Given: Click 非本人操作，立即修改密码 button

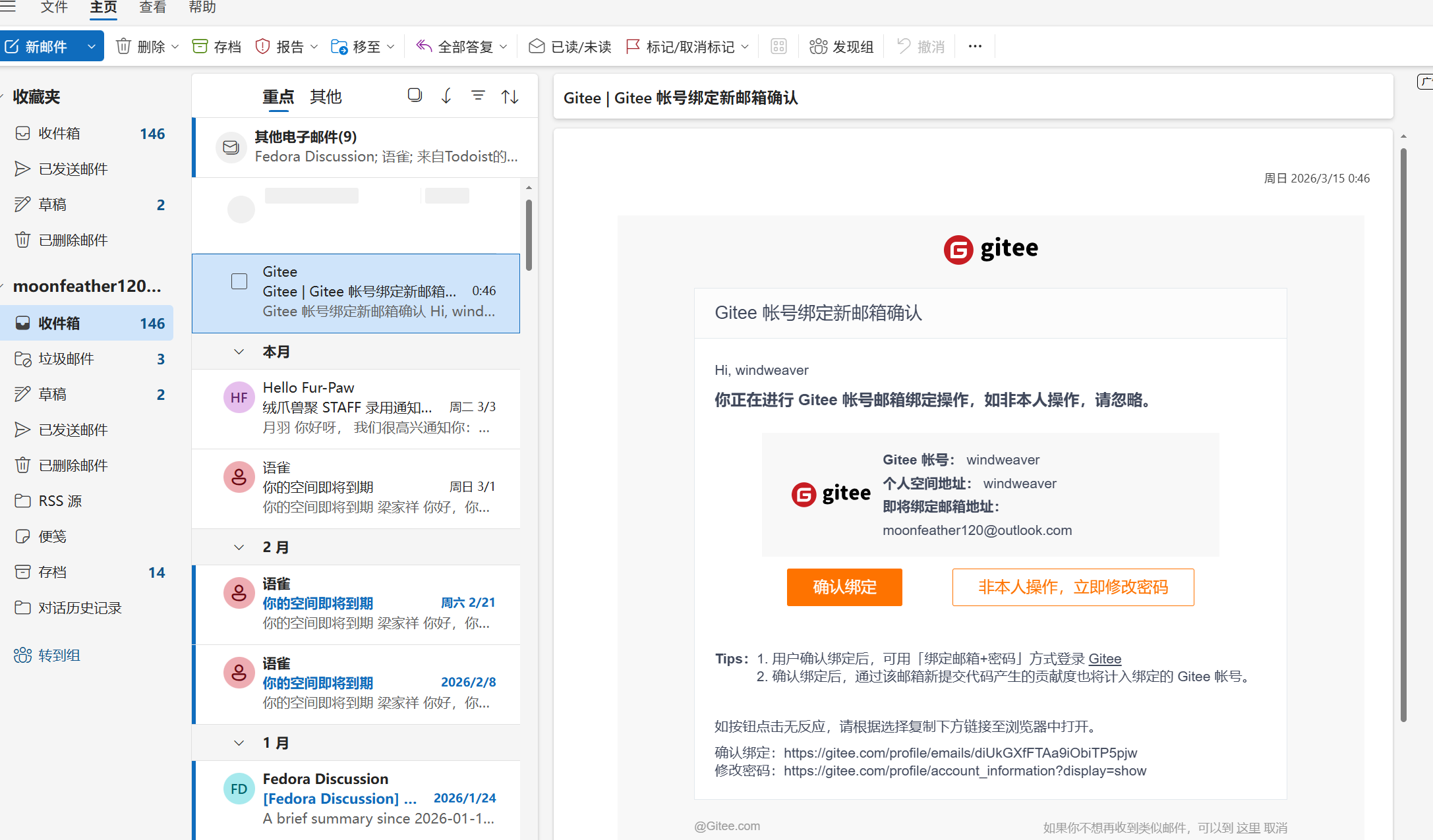Looking at the screenshot, I should pos(1073,587).
